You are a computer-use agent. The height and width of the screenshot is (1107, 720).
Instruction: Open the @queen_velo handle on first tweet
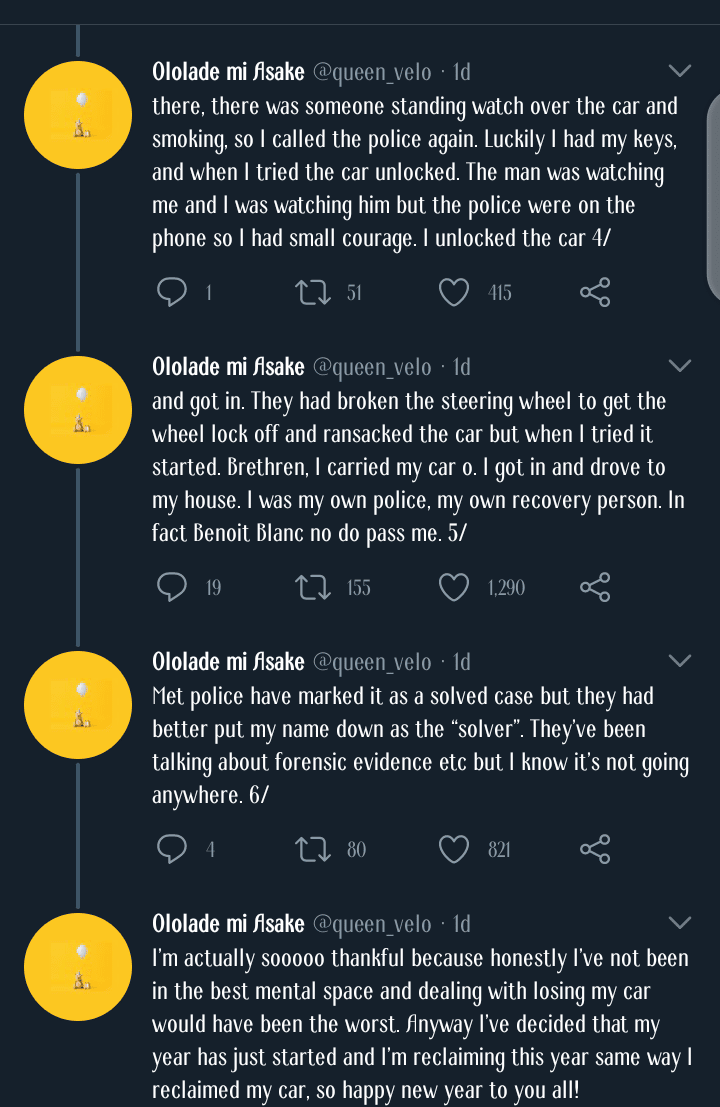click(x=372, y=72)
